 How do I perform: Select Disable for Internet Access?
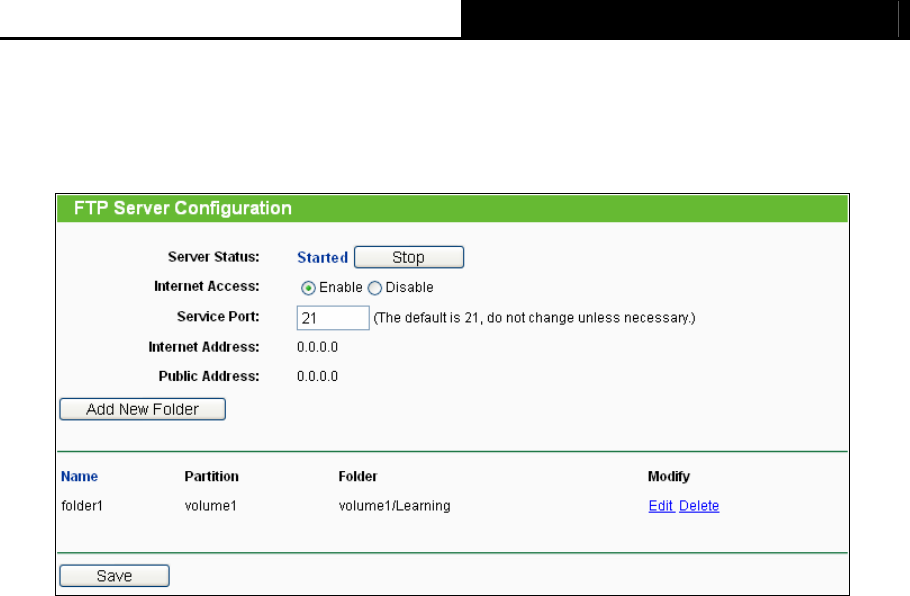[x=375, y=288]
